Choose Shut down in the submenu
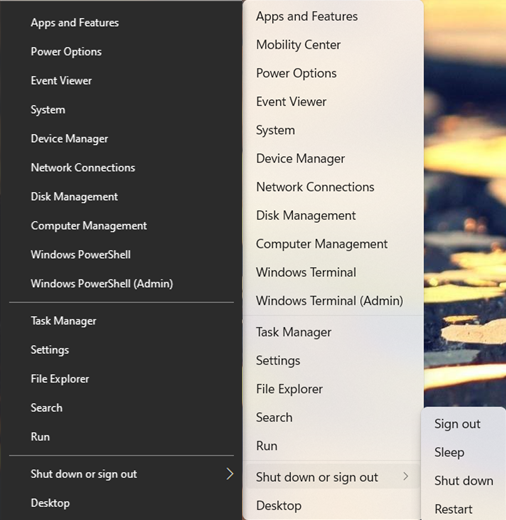The height and width of the screenshot is (520, 506). [464, 481]
